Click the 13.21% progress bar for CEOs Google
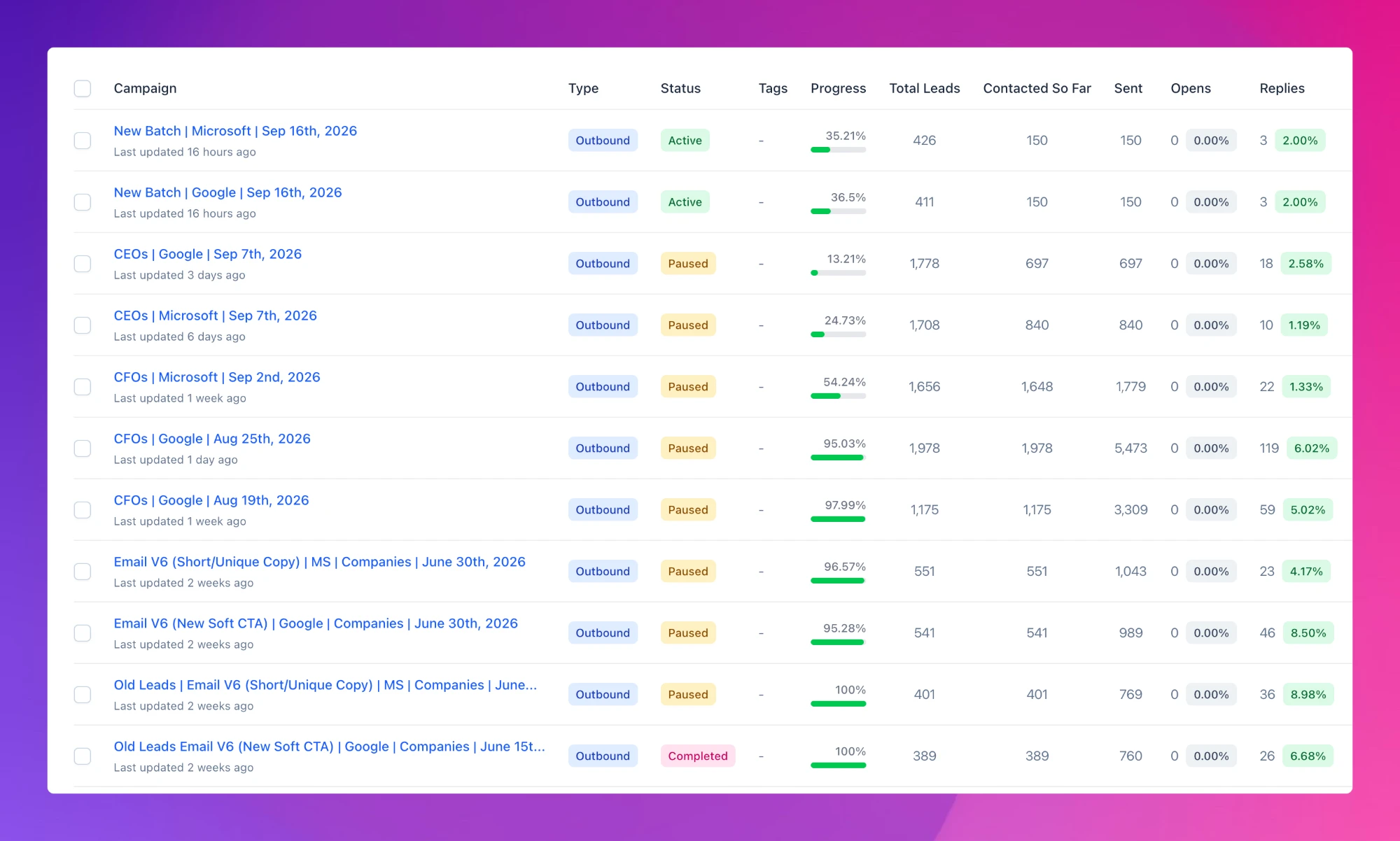Image resolution: width=1400 pixels, height=841 pixels. [x=838, y=273]
